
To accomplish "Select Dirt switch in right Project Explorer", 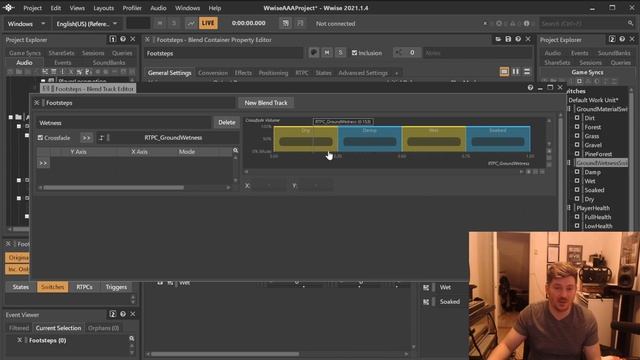I will [589, 118].
